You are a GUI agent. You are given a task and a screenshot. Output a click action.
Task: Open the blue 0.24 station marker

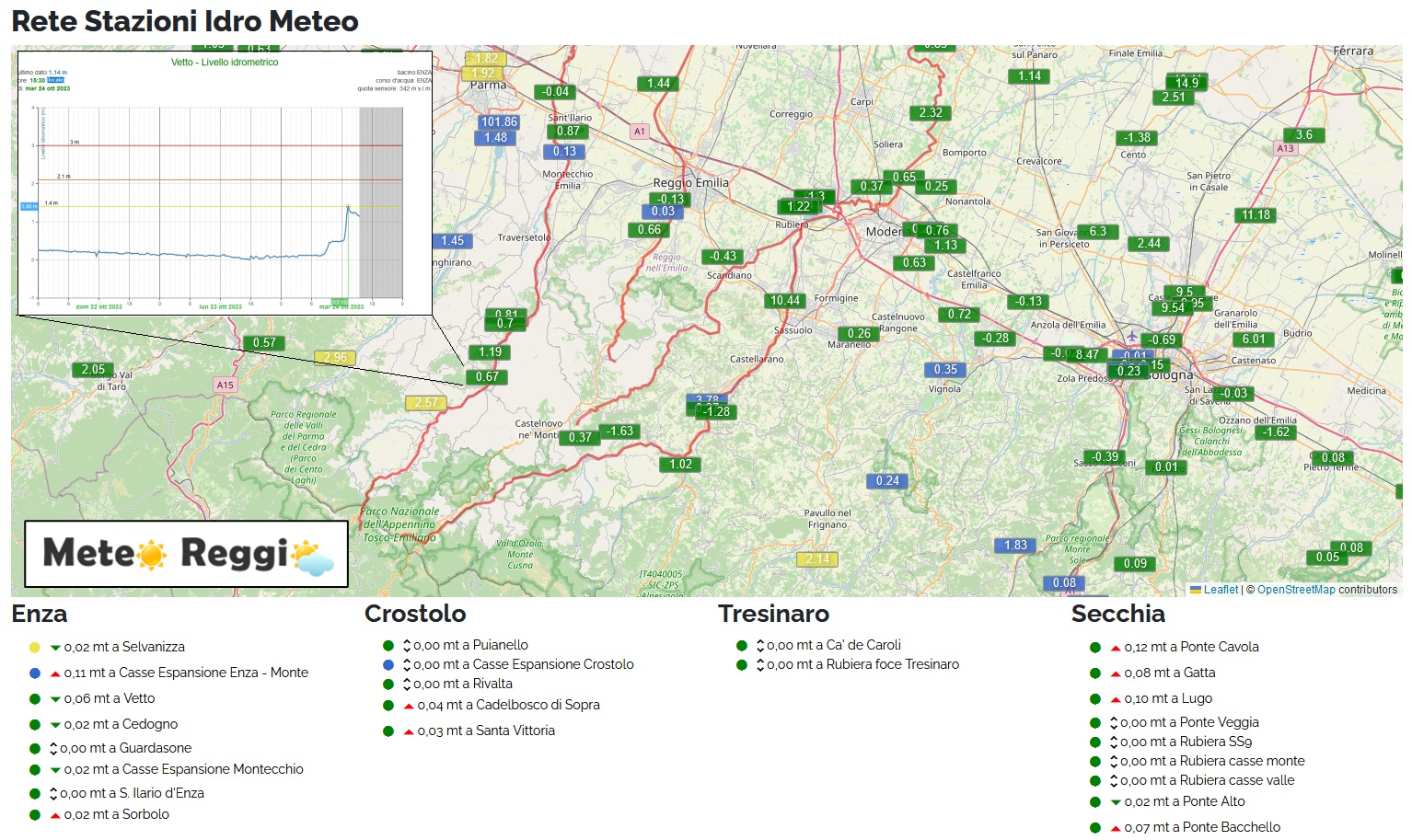887,481
